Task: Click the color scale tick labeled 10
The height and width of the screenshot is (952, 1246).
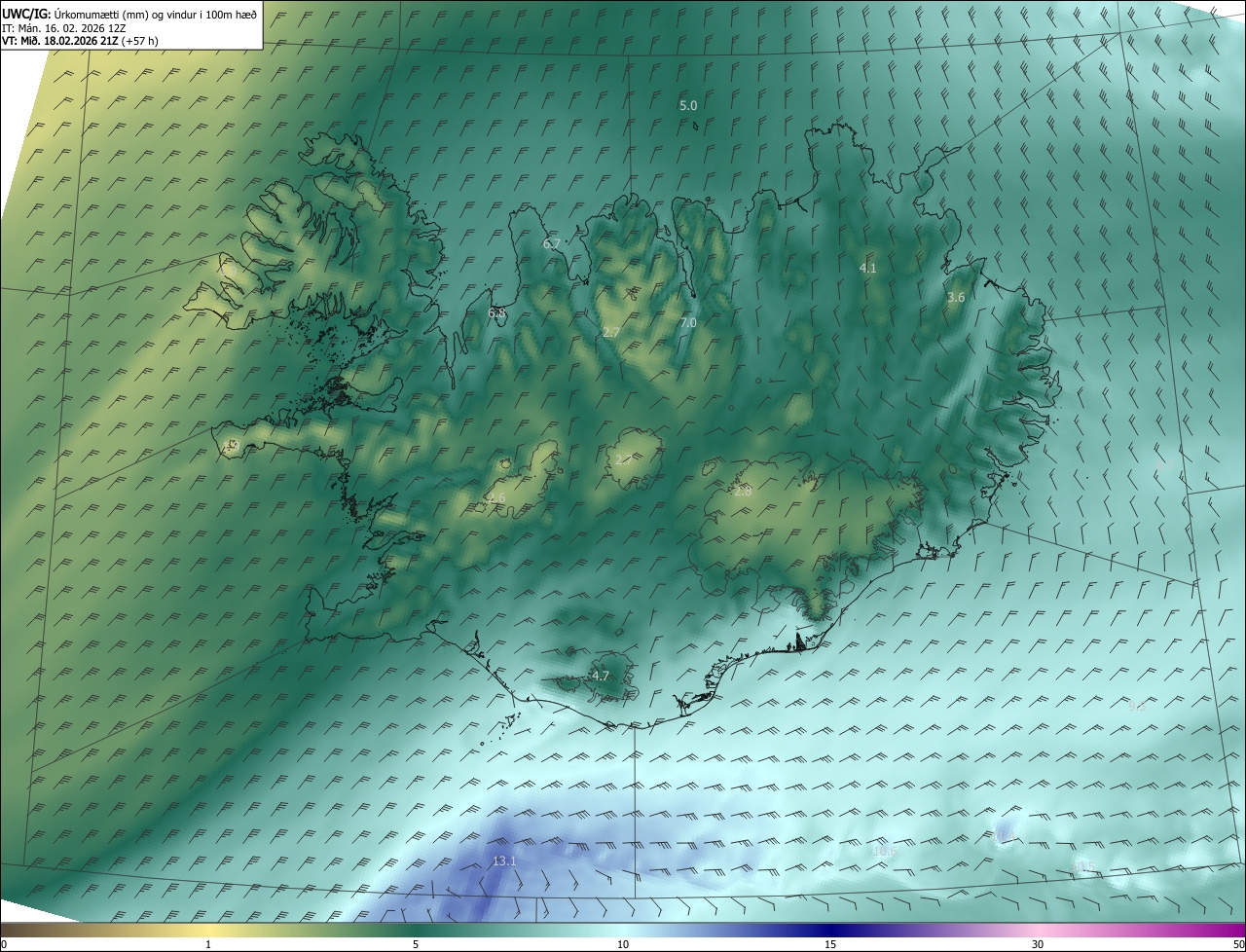Action: point(623,944)
